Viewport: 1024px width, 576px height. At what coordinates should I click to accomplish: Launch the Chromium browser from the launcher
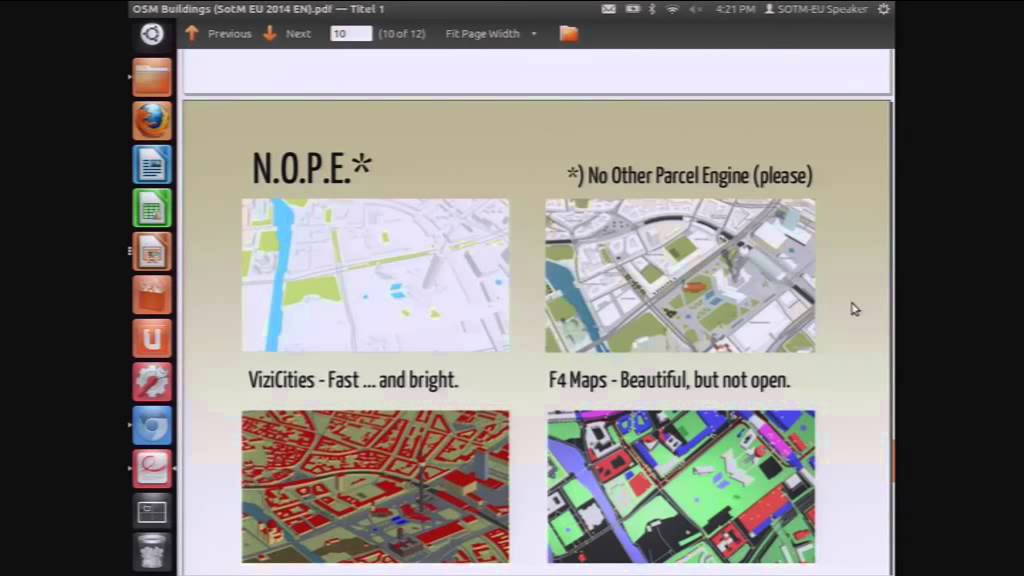pos(152,426)
